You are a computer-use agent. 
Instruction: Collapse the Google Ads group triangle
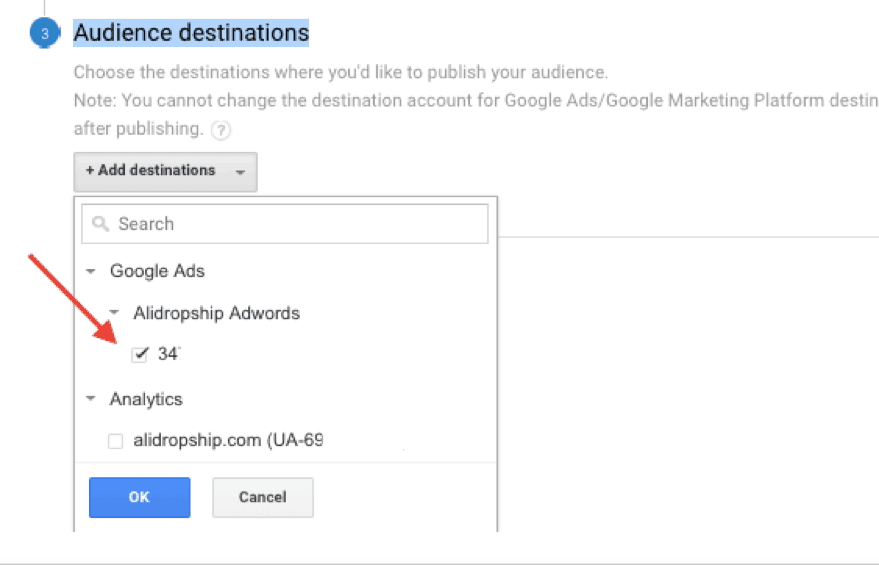point(91,271)
